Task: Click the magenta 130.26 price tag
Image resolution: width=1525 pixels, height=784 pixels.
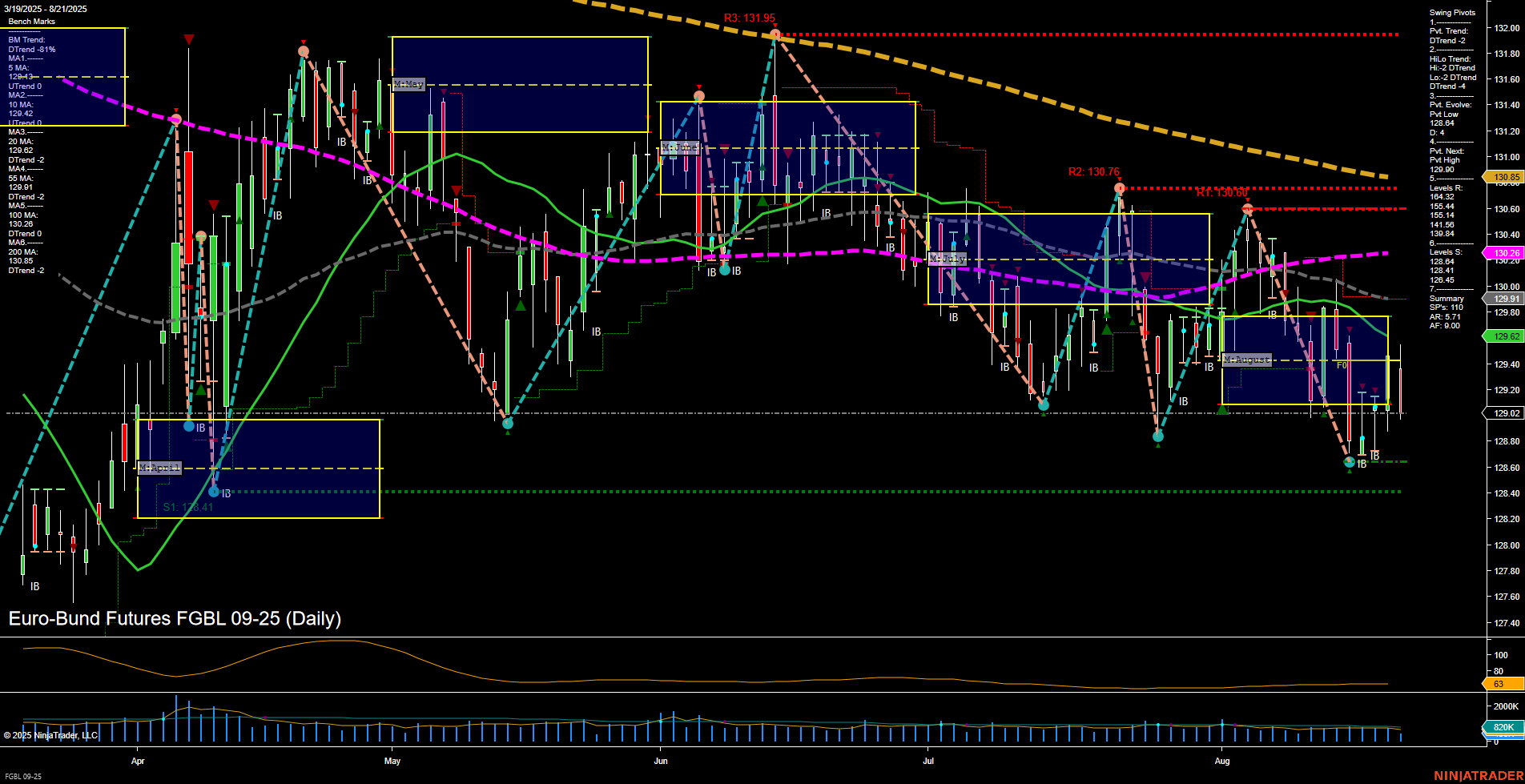Action: click(x=1504, y=252)
